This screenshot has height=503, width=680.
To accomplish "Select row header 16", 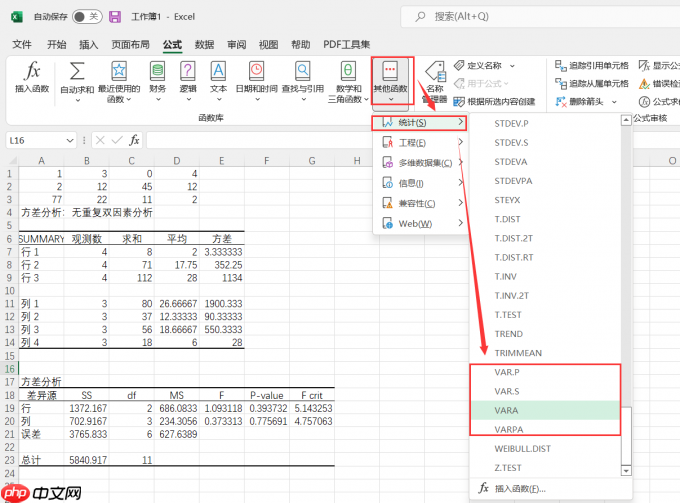I will [x=10, y=369].
